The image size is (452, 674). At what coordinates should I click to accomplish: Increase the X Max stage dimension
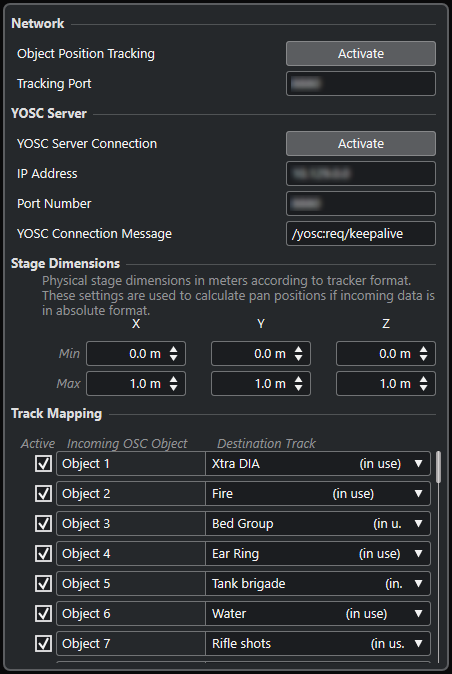pos(174,380)
